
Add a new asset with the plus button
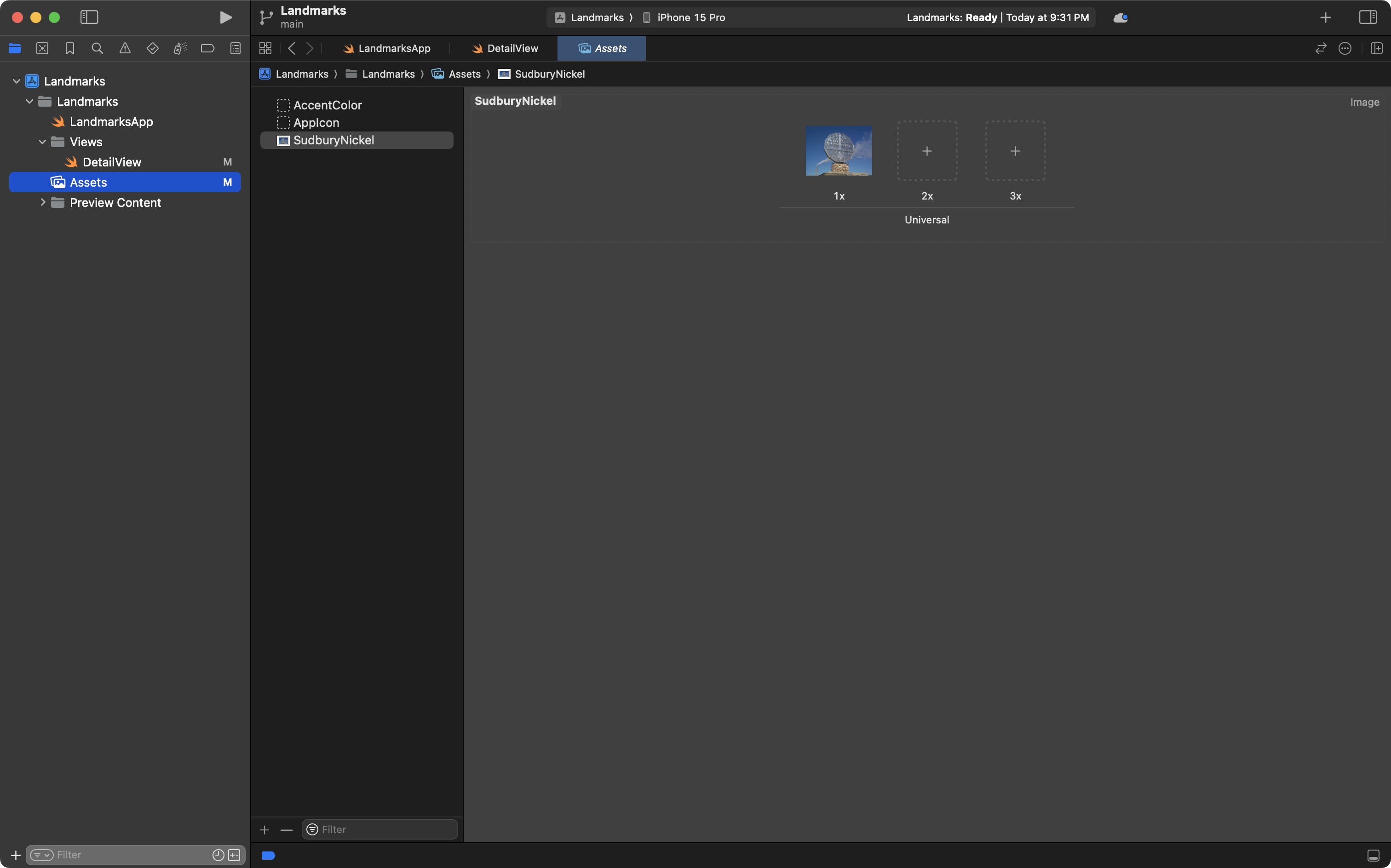265,829
